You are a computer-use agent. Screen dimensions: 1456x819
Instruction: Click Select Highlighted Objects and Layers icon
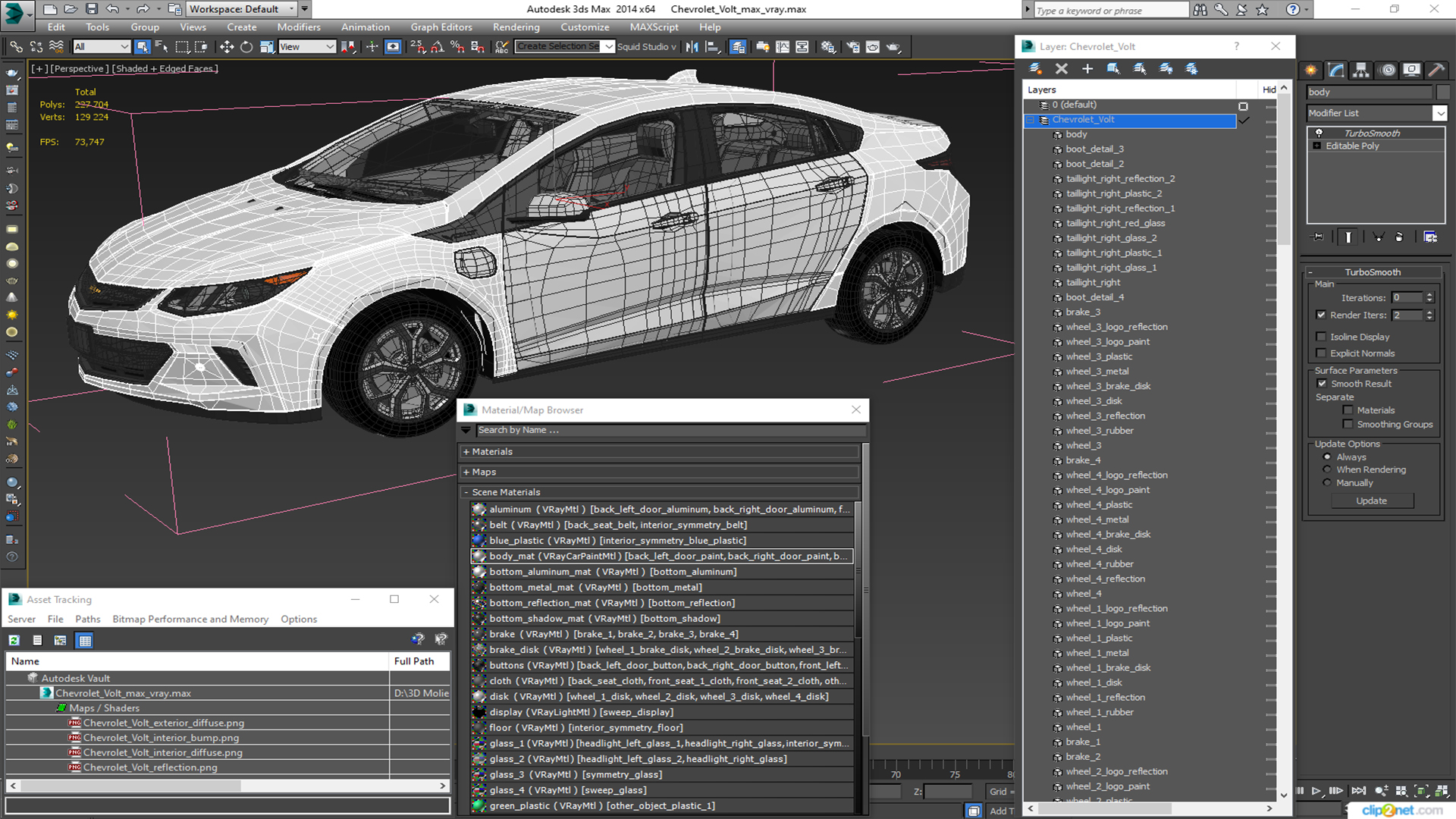[x=1113, y=69]
